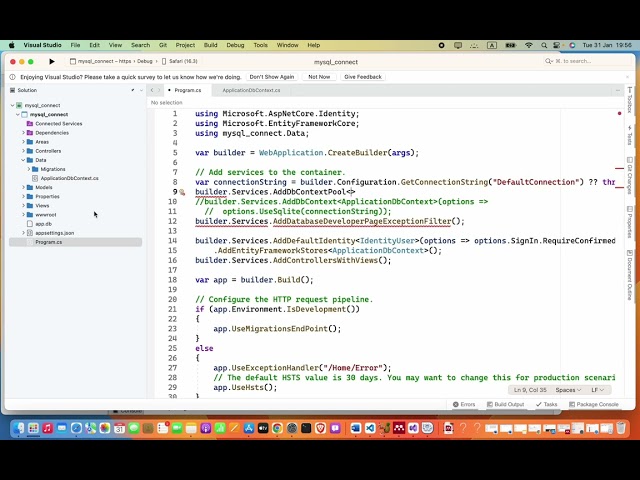Viewport: 640px width, 480px height.
Task: Open Terminal from the Dock
Action: 306,428
